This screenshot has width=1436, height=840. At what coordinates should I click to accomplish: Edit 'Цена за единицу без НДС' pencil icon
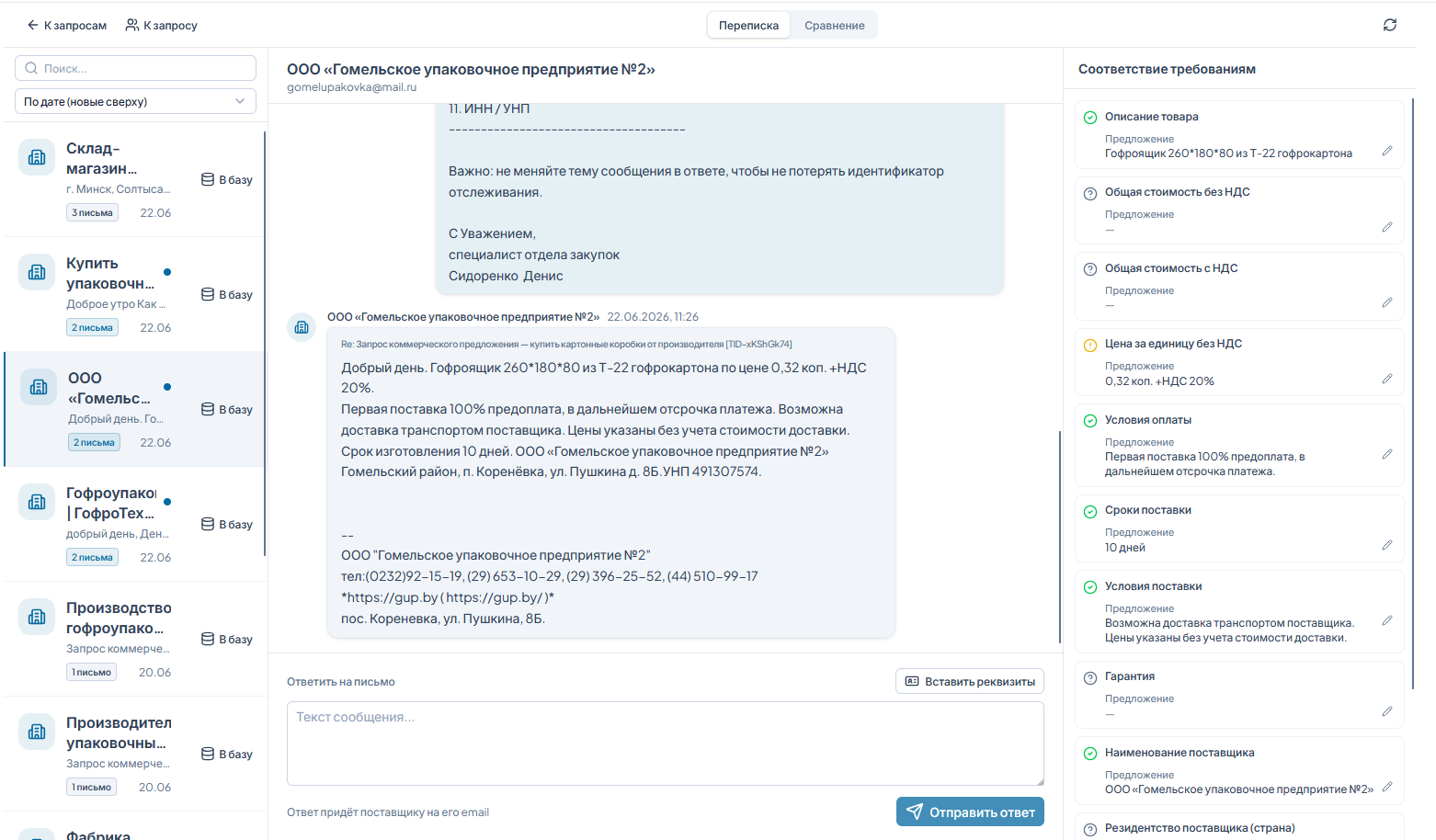click(x=1387, y=379)
